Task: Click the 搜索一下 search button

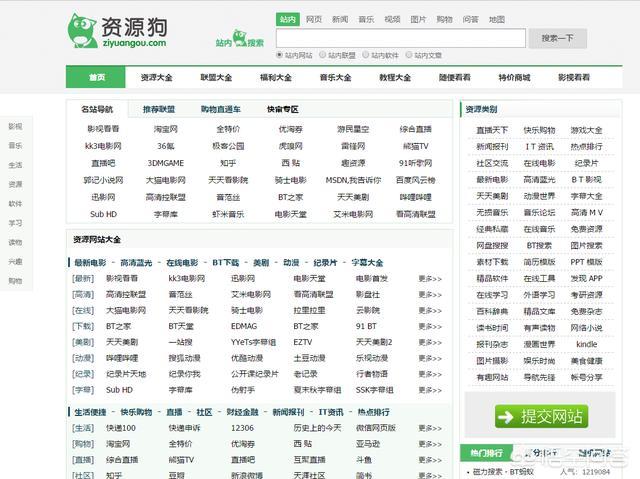Action: [x=558, y=38]
